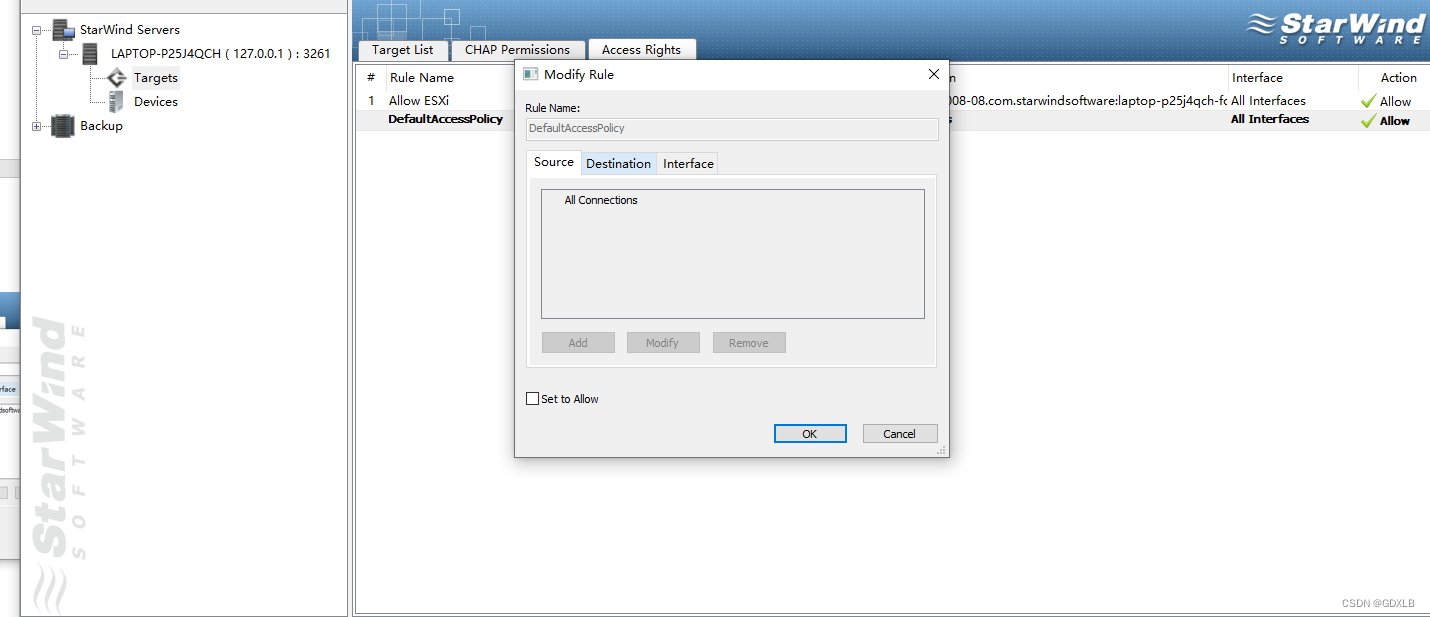Screen dimensions: 1430x617
Task: Open the CHAP Permissions tab
Action: coord(517,50)
